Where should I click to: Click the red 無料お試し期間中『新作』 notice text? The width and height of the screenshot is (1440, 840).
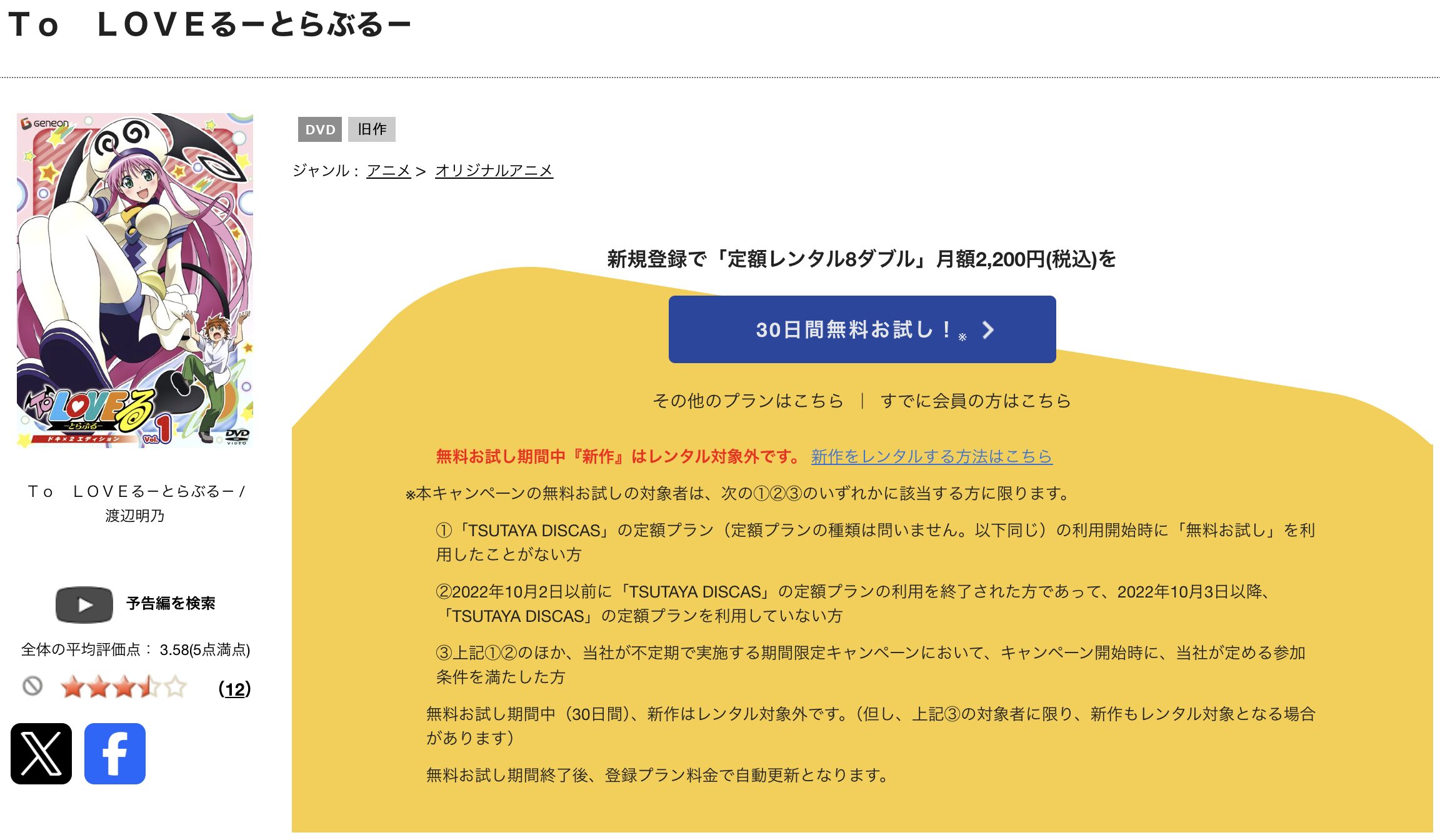click(618, 457)
